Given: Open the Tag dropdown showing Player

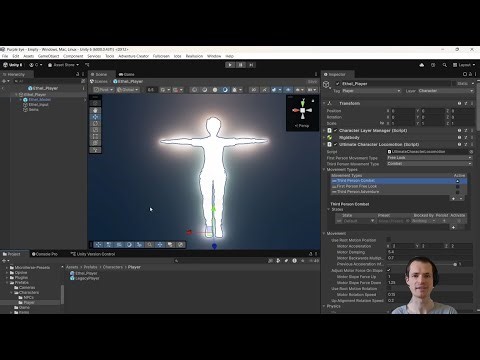Looking at the screenshot, I should click(x=371, y=91).
